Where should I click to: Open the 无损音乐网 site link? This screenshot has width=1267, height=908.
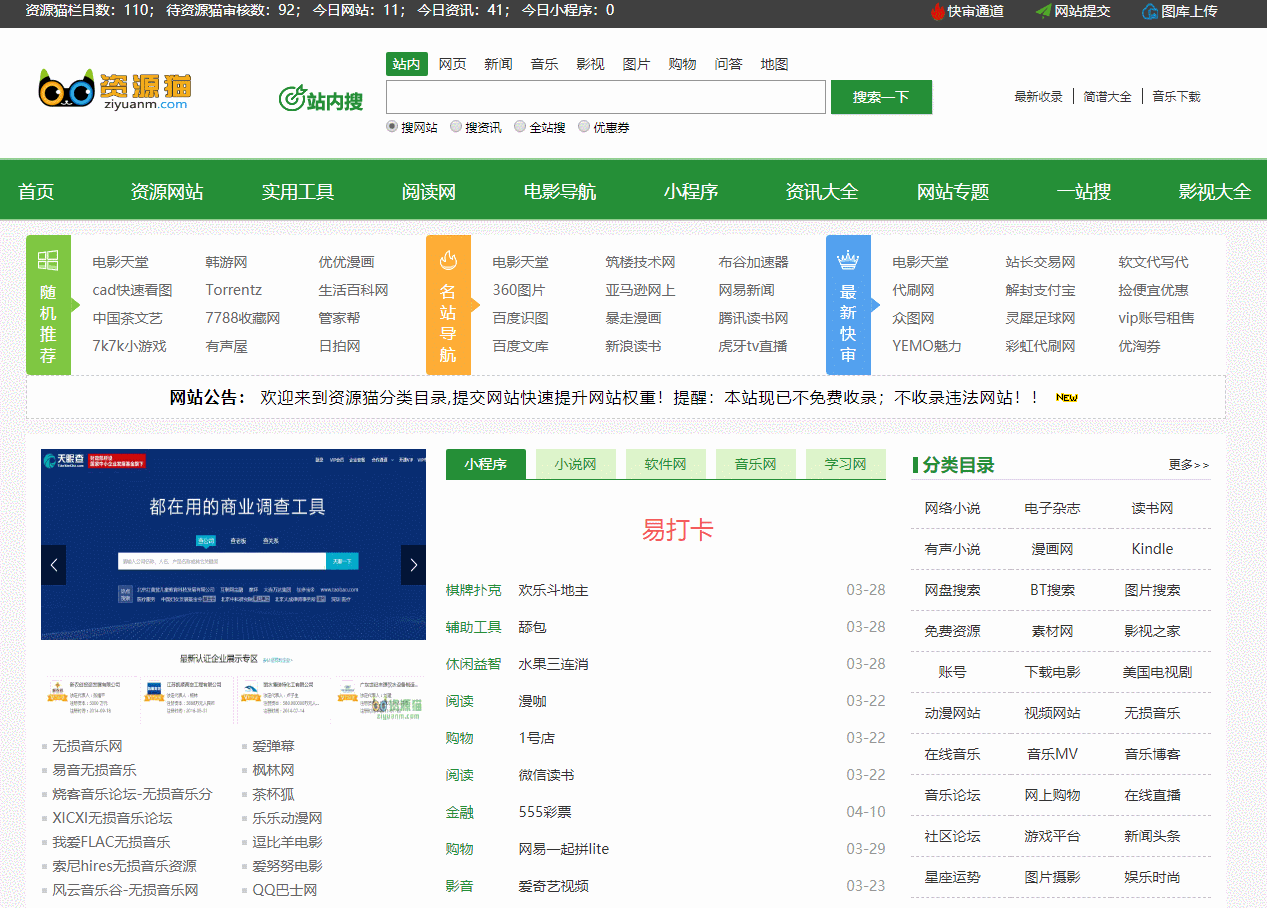pyautogui.click(x=88, y=746)
